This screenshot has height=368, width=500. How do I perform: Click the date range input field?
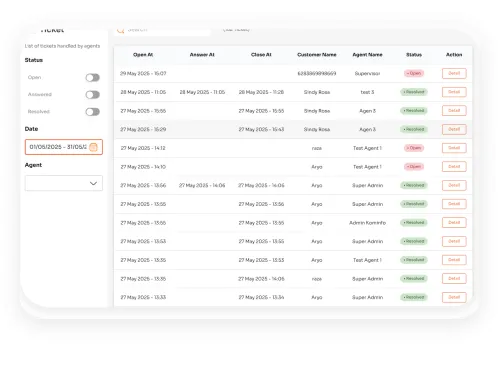click(x=64, y=147)
